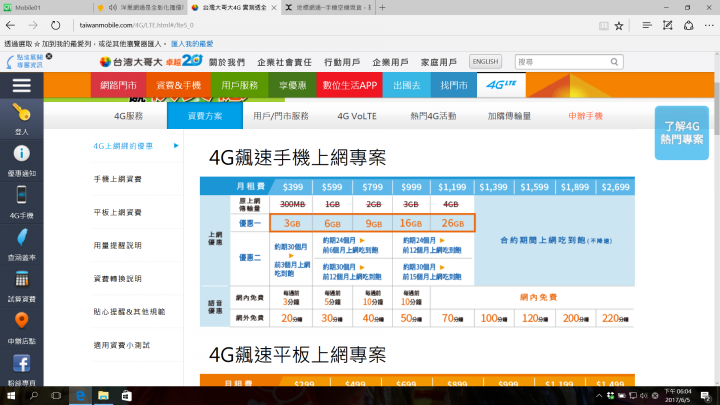The height and width of the screenshot is (405, 720).
Task: Open the Facebook fan page icon
Action: pos(22,363)
